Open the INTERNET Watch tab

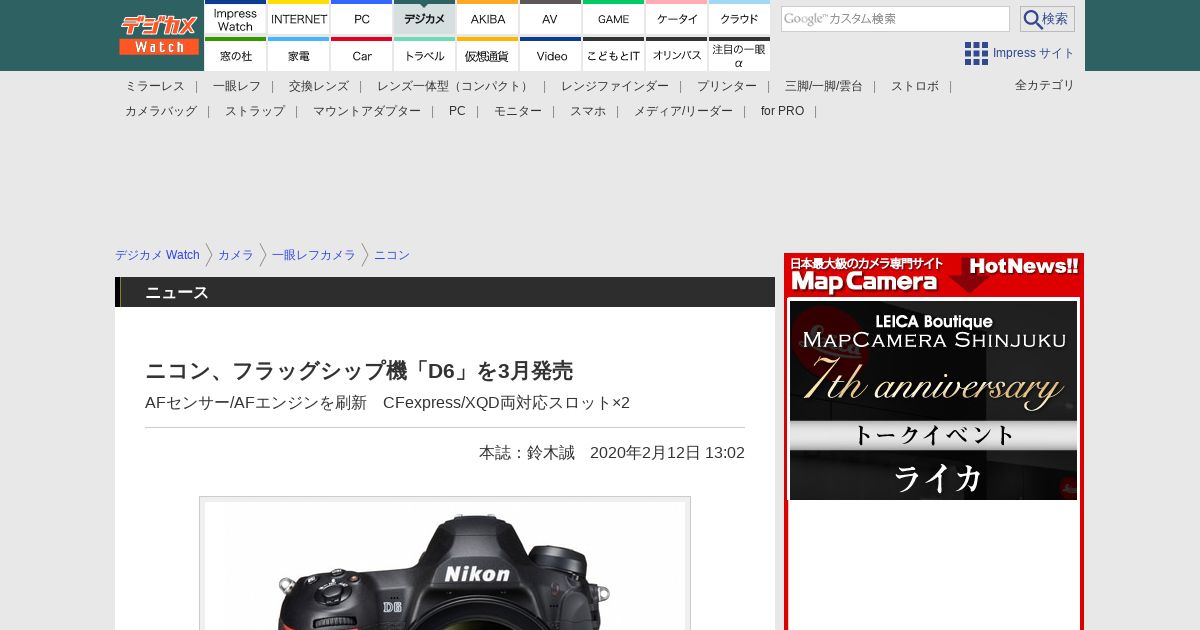[299, 18]
